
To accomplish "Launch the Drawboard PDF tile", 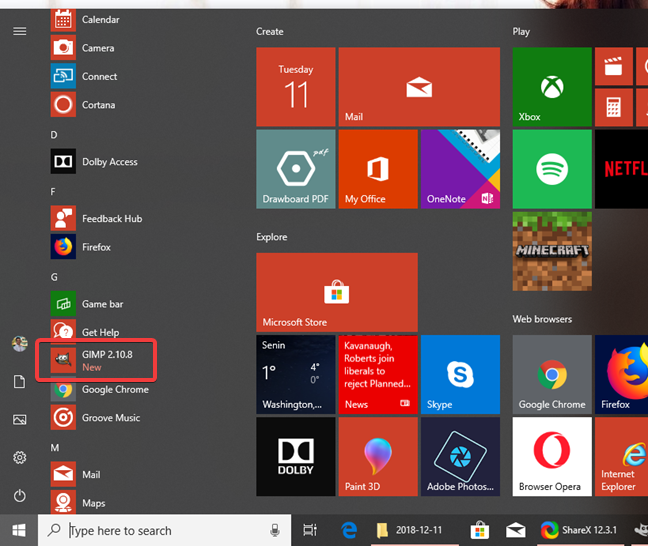I will [295, 169].
